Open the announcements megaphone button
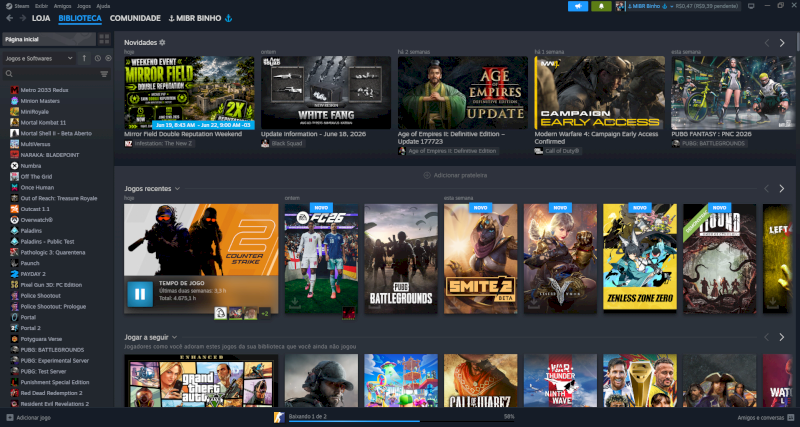The width and height of the screenshot is (800, 427). [x=578, y=6]
